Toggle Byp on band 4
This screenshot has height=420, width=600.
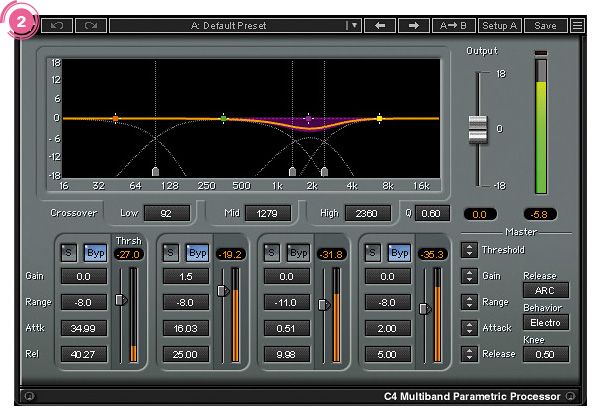pos(399,253)
